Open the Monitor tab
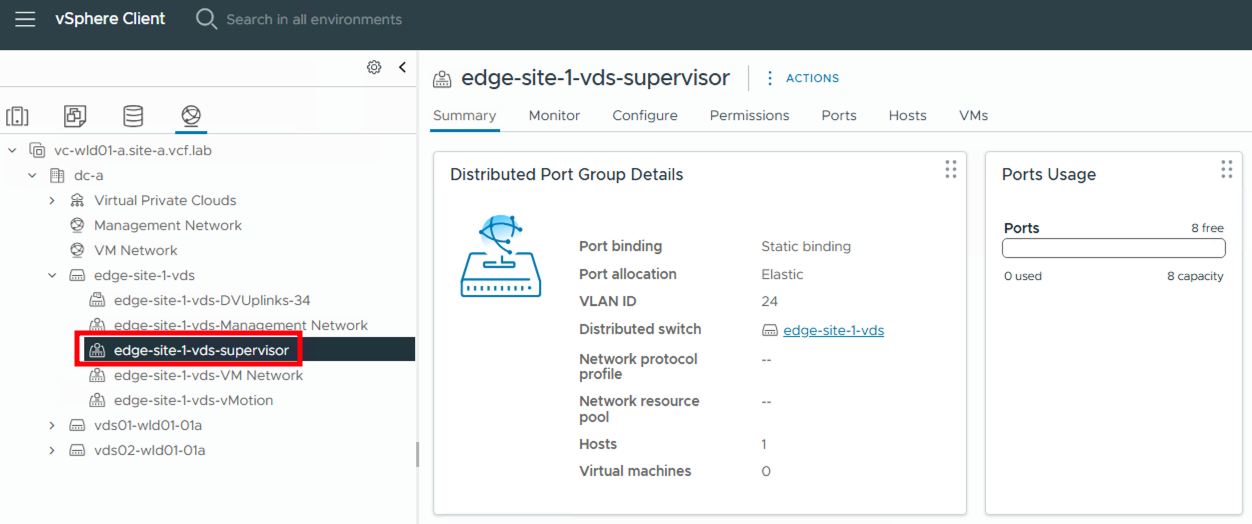 pos(554,116)
